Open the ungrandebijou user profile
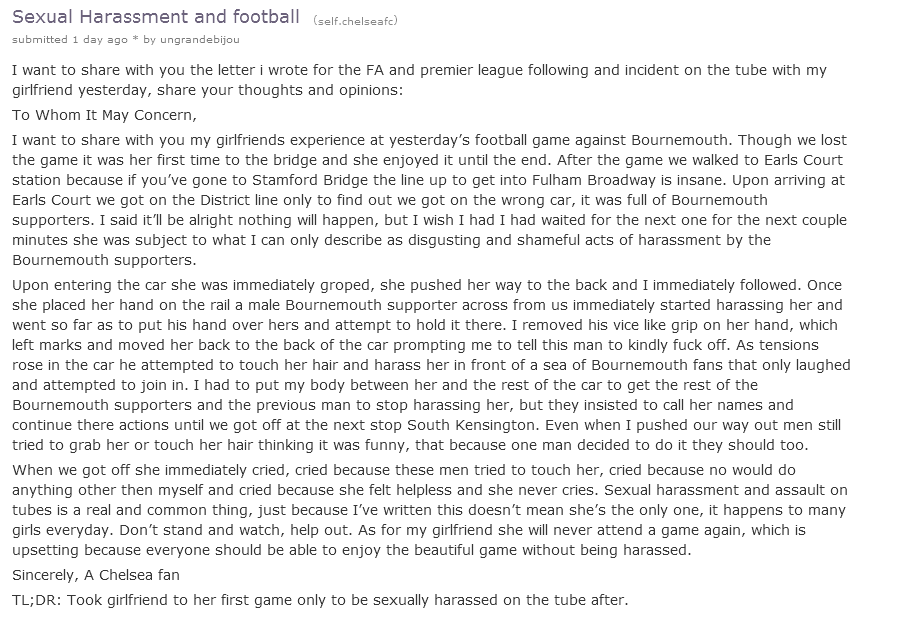The height and width of the screenshot is (625, 897). tap(200, 39)
